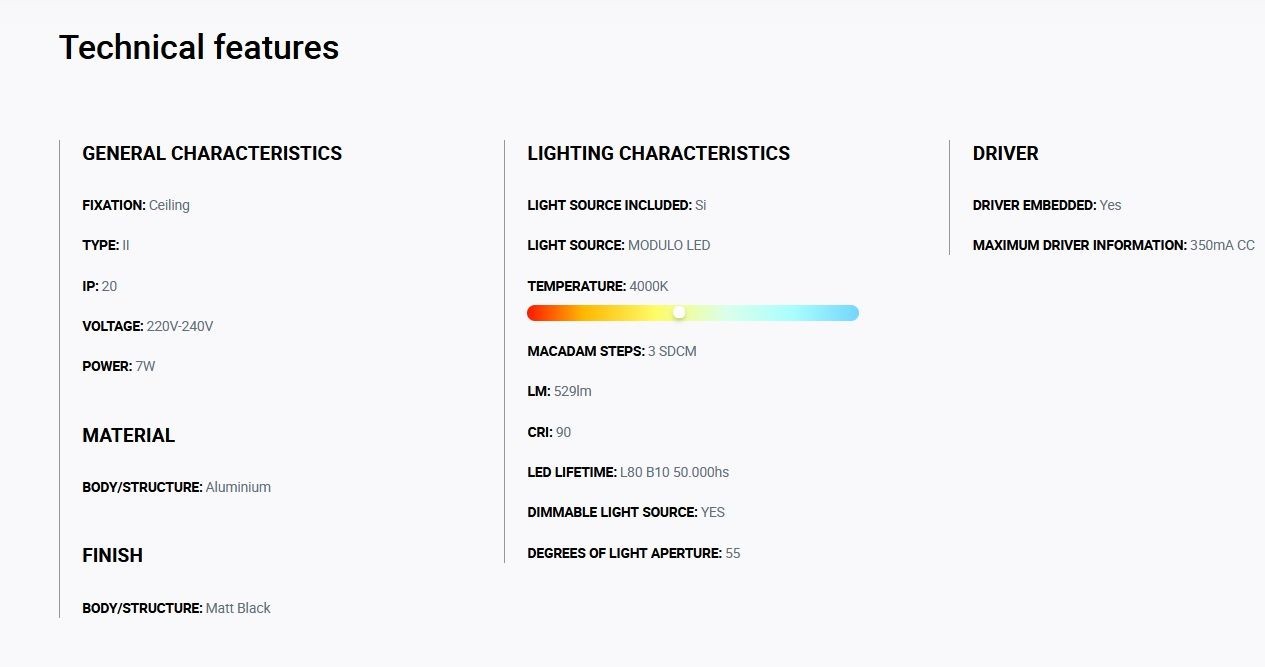Click the GENERAL CHARACTERISTICS heading

pos(212,153)
